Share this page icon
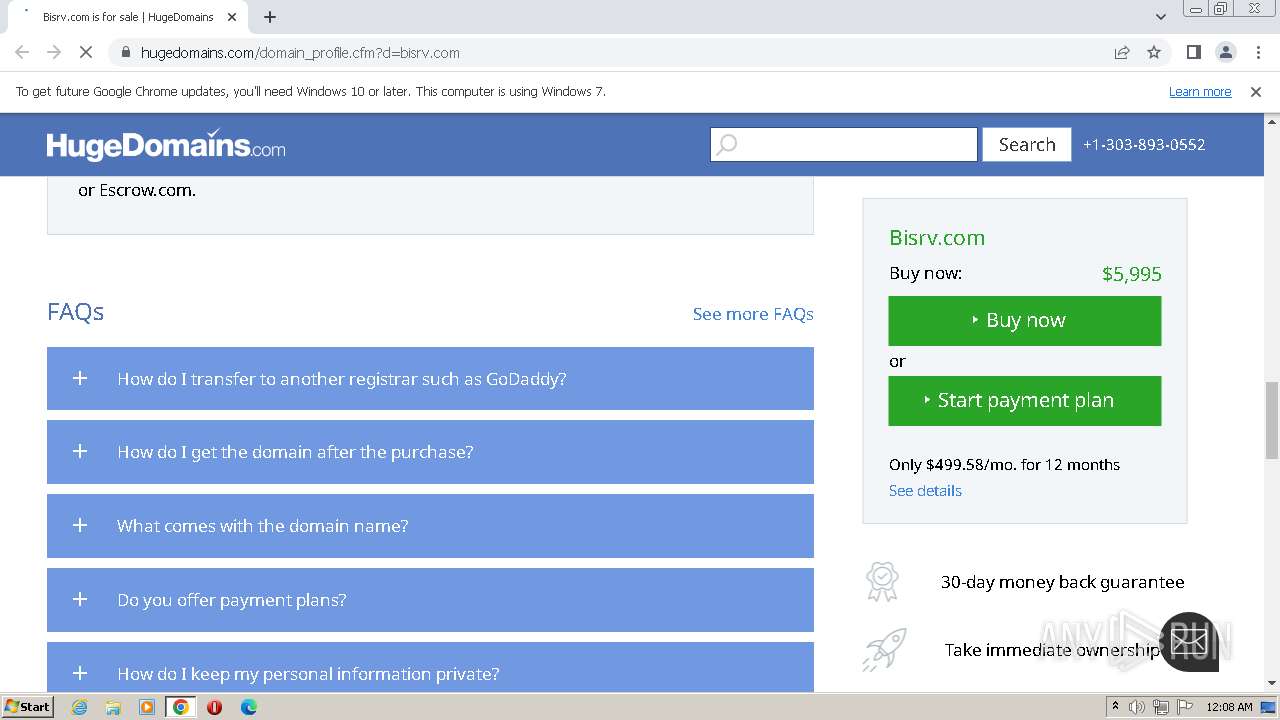 1122,52
